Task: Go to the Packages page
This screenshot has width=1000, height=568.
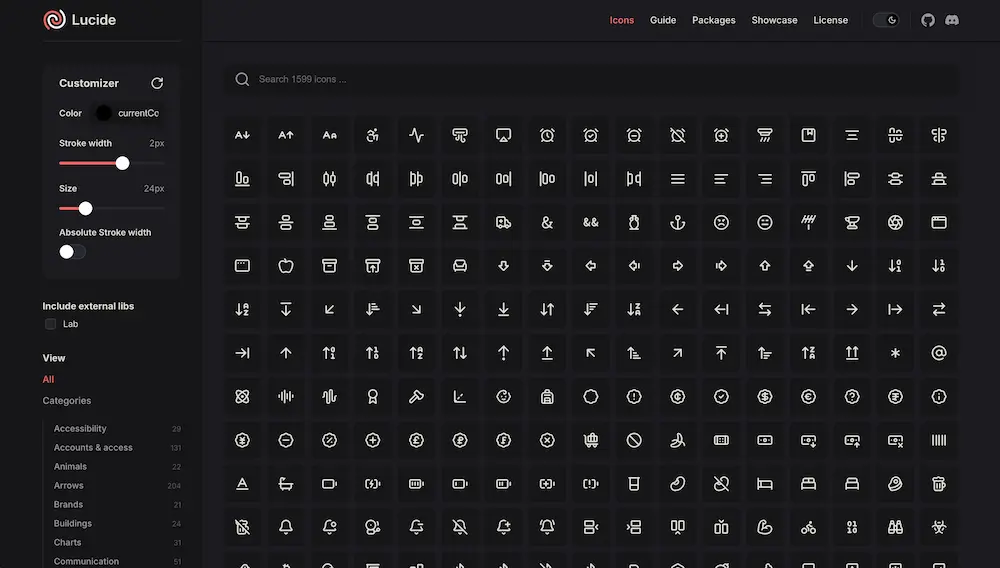Action: pos(713,20)
